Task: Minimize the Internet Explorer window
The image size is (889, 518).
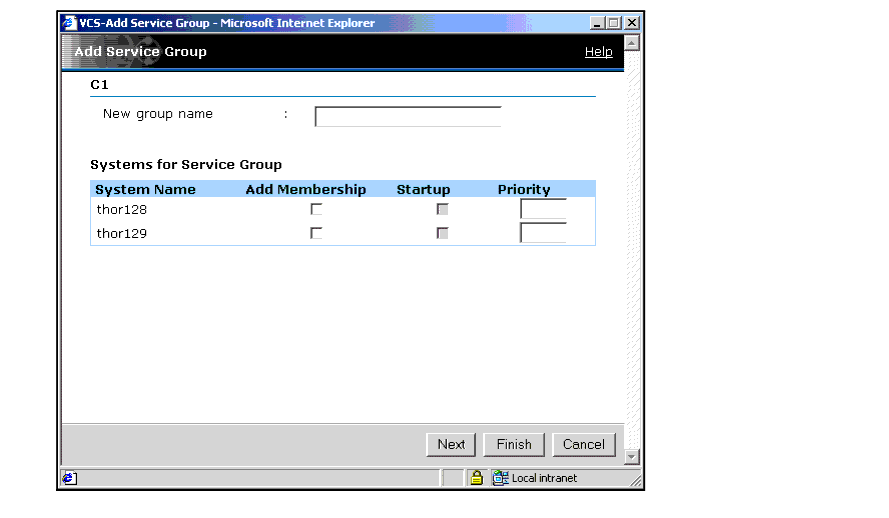Action: 599,23
